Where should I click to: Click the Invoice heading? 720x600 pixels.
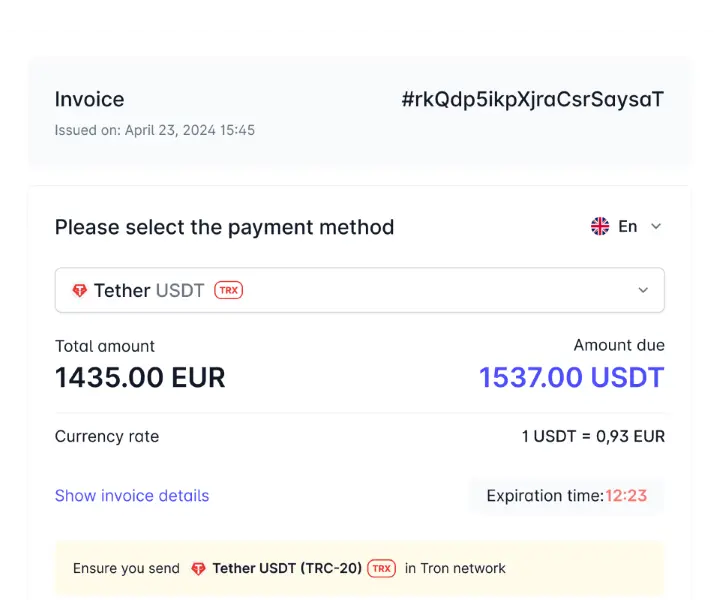tap(90, 99)
